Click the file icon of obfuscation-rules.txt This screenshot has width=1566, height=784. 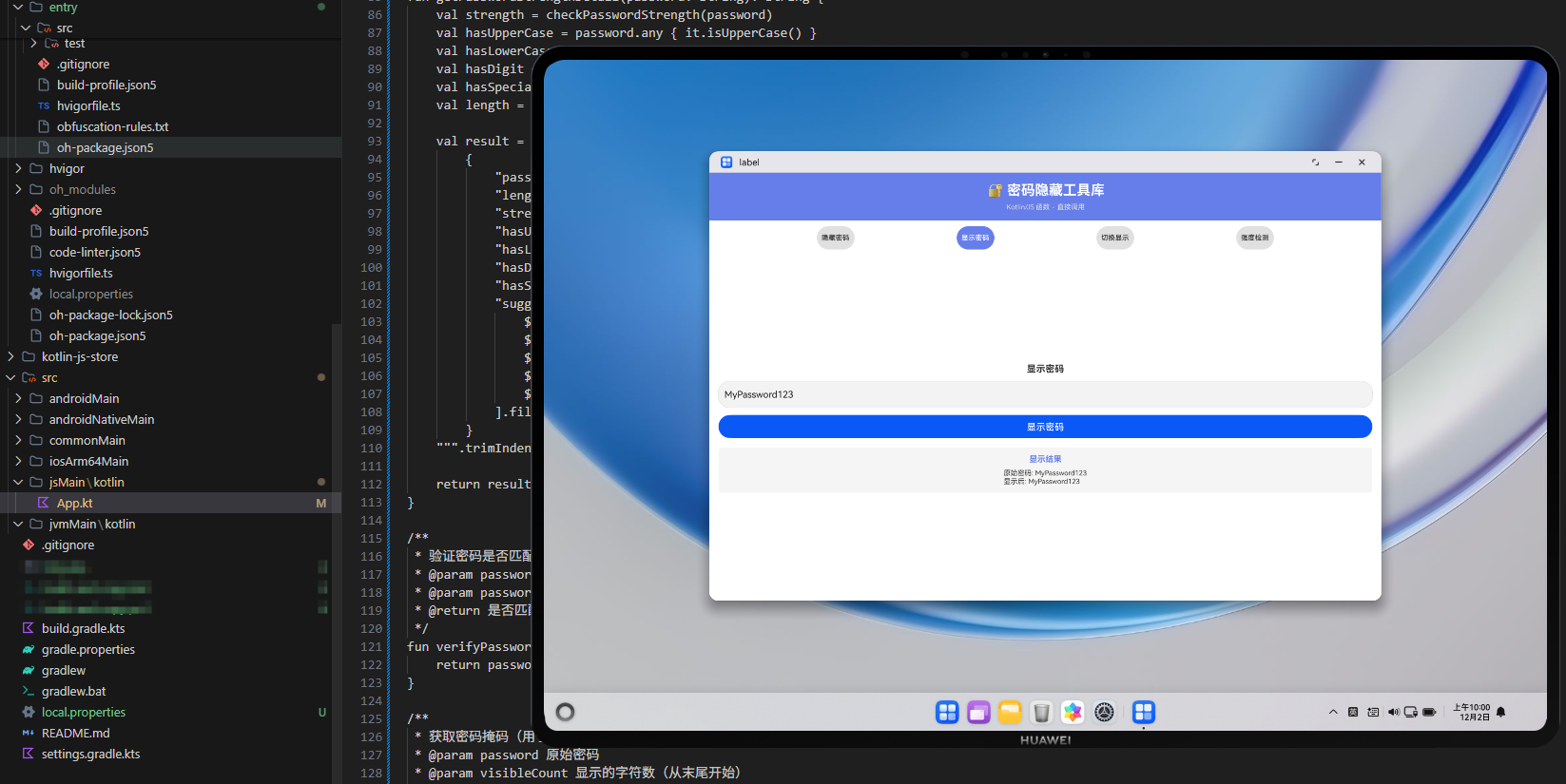pyautogui.click(x=43, y=126)
